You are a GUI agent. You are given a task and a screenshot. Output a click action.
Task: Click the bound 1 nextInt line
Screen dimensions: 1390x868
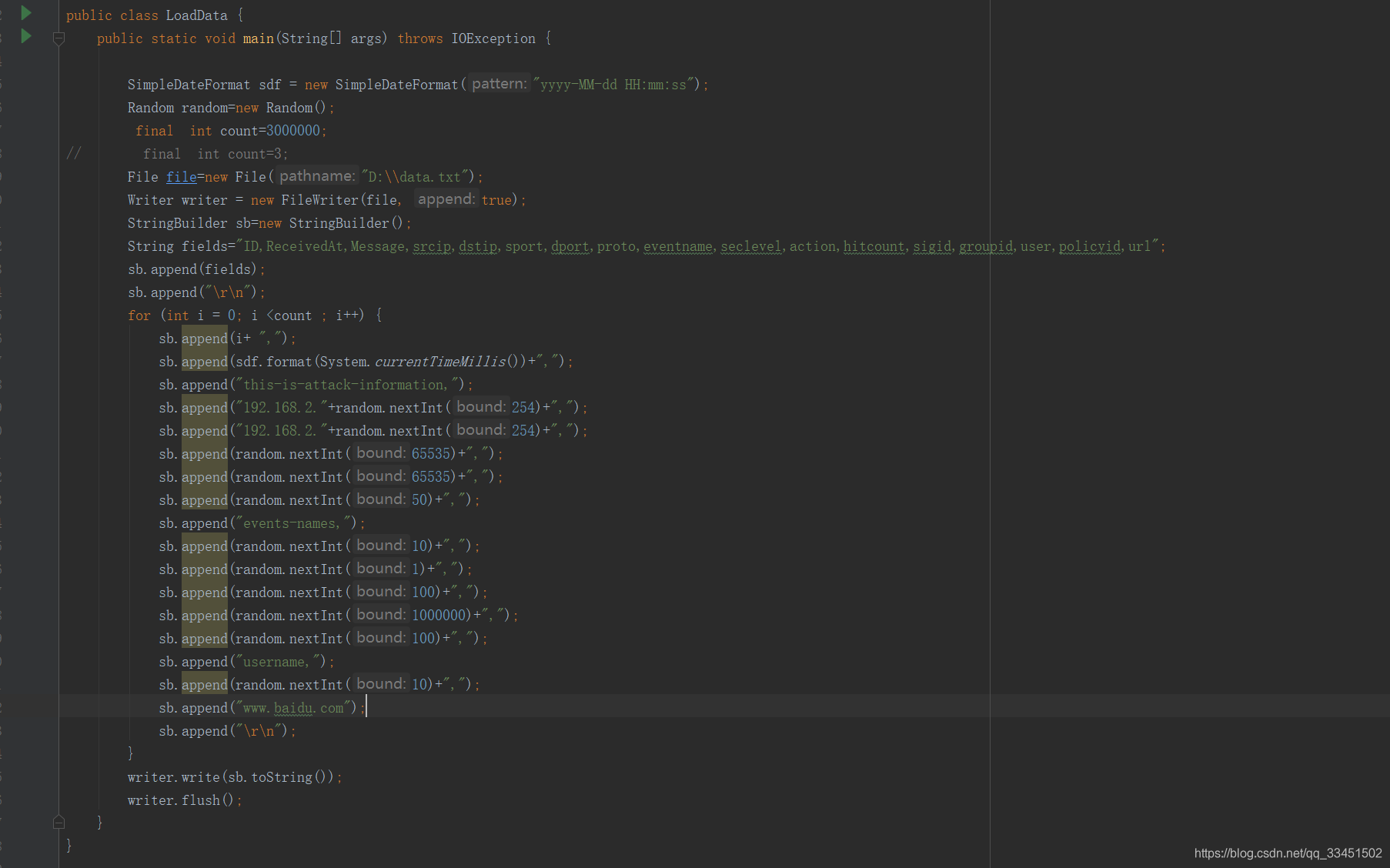coord(316,569)
